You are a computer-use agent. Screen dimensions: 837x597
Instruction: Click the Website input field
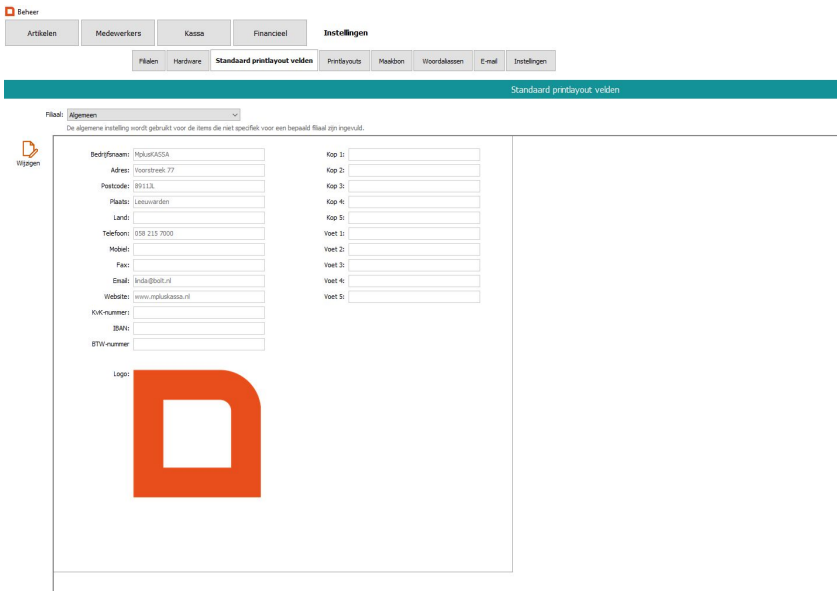coord(198,297)
